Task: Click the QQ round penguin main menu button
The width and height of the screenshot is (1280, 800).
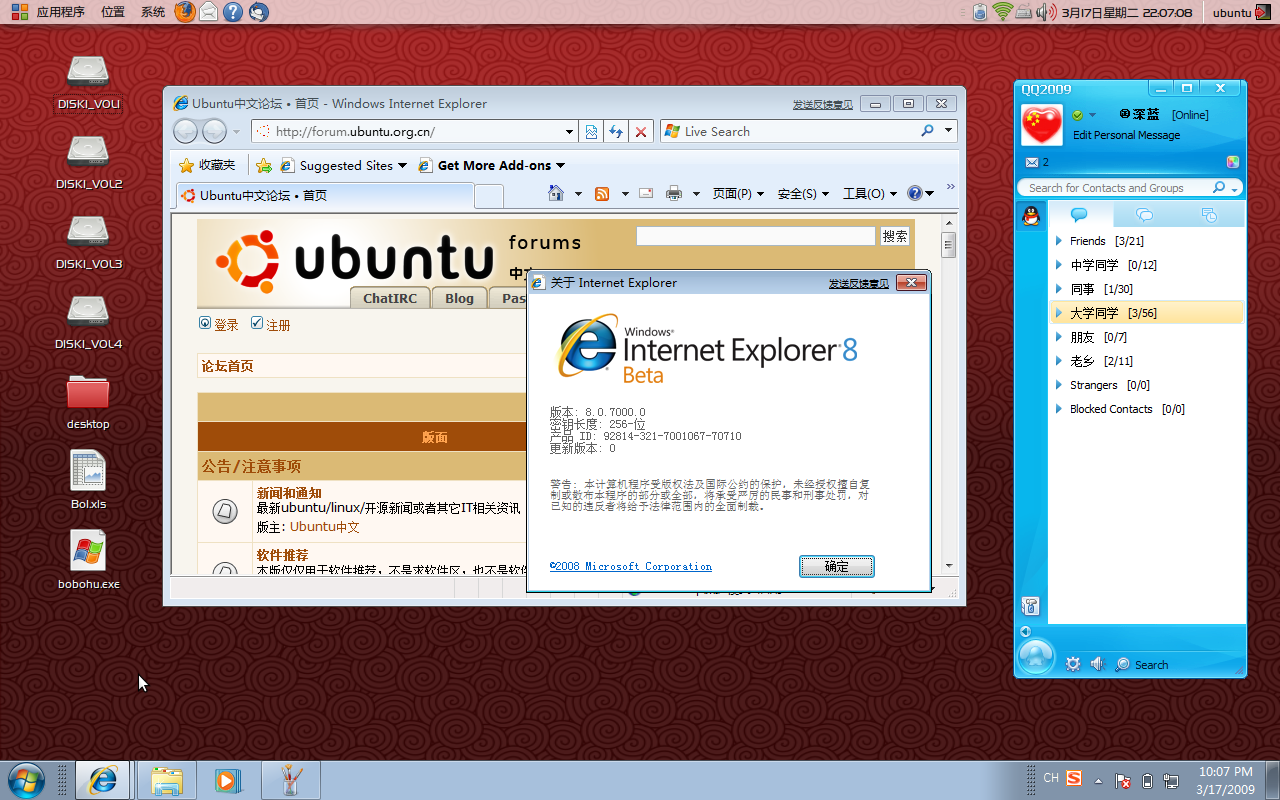Action: [1036, 657]
